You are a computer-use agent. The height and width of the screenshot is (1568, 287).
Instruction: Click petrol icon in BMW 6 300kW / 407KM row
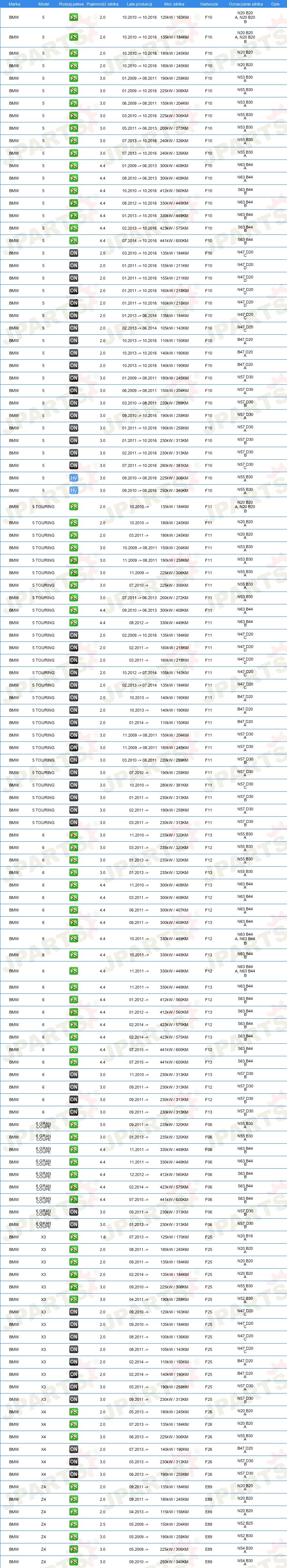point(73,910)
